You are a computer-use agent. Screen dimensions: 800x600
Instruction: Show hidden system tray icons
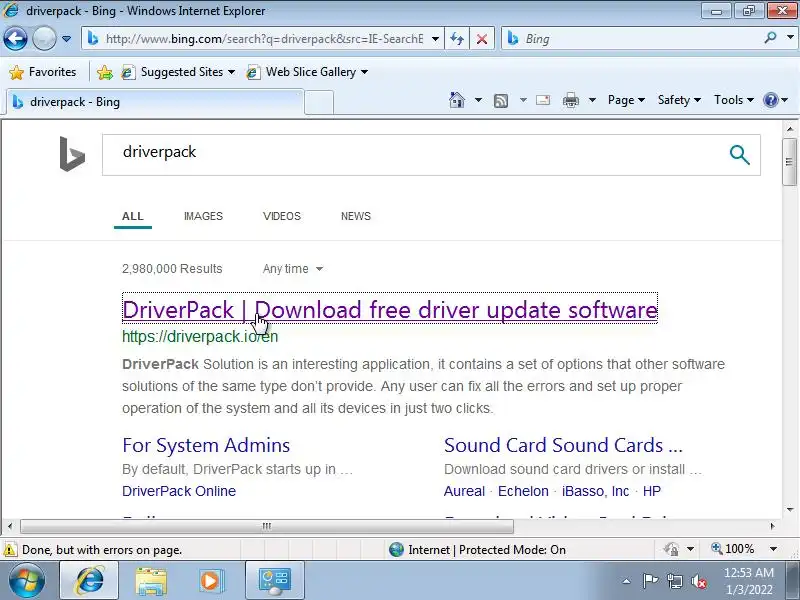[627, 581]
